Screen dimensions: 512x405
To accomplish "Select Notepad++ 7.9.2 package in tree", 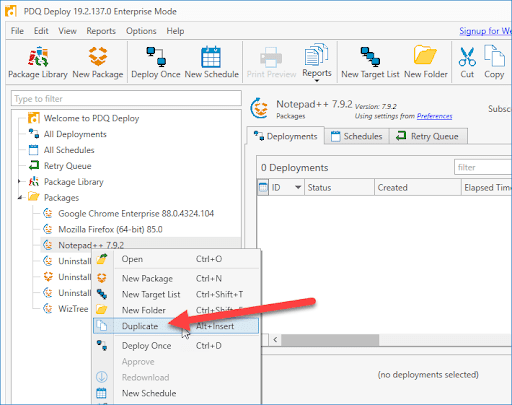I will 91,245.
